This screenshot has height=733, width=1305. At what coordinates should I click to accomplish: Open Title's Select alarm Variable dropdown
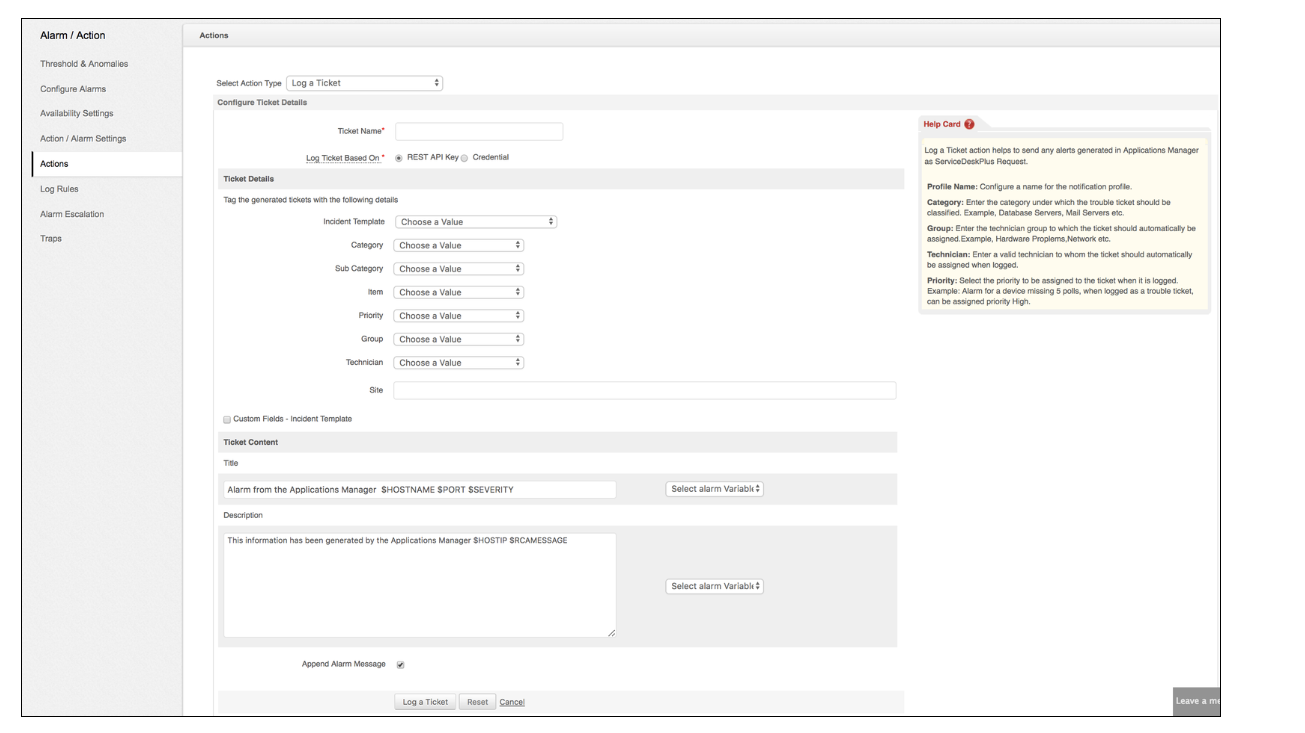click(x=714, y=489)
